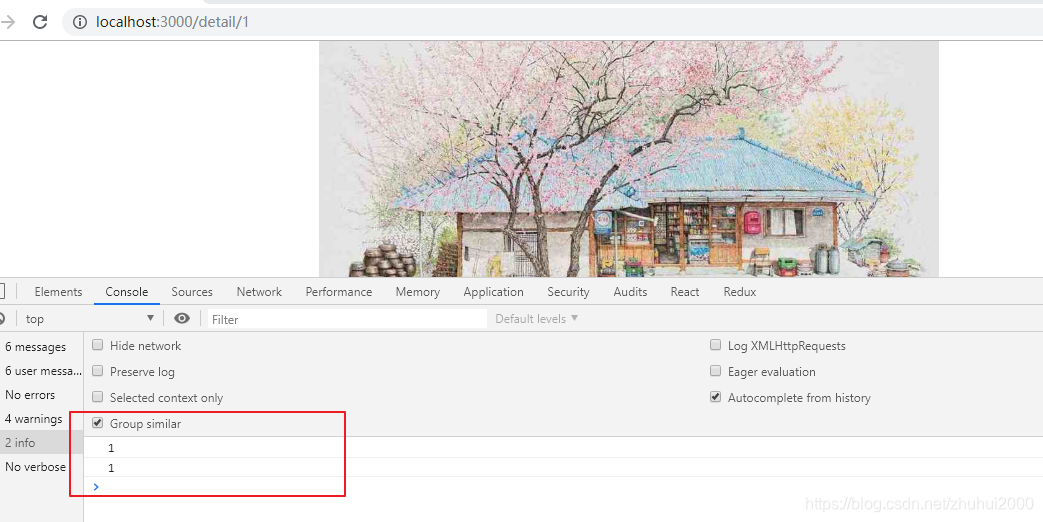Image resolution: width=1043 pixels, height=522 pixels.
Task: Filter by 4 warnings in sidebar
Action: pos(41,418)
